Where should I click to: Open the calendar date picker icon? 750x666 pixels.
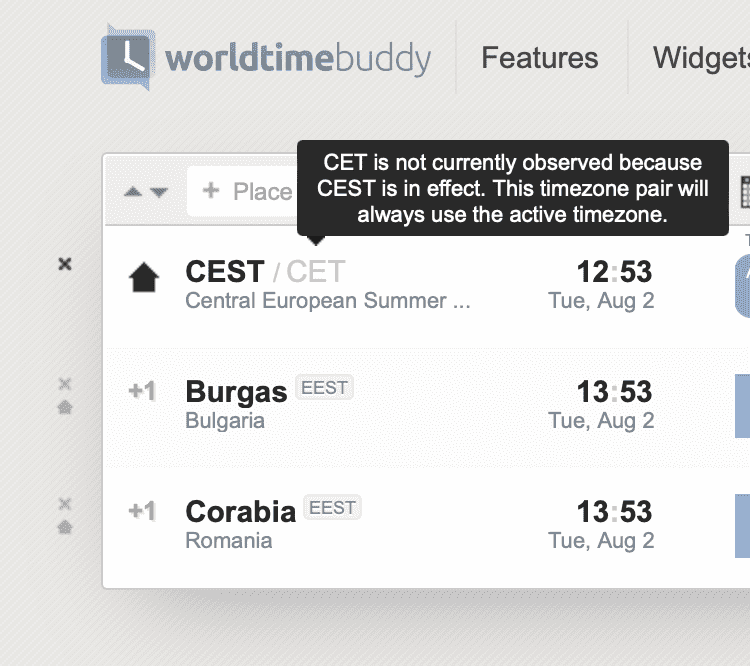pos(744,191)
